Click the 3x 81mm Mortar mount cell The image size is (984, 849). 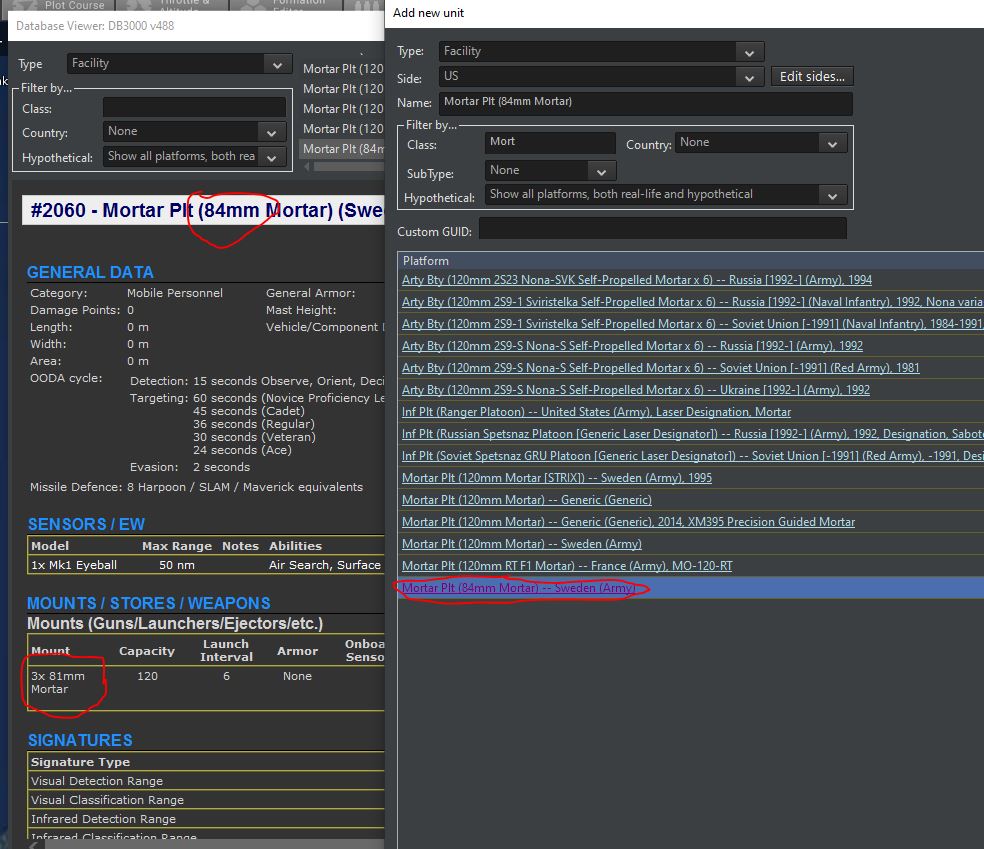[x=58, y=682]
